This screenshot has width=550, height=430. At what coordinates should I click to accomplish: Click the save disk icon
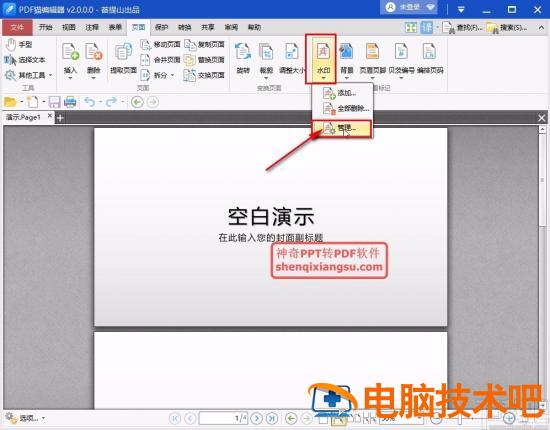(54, 102)
